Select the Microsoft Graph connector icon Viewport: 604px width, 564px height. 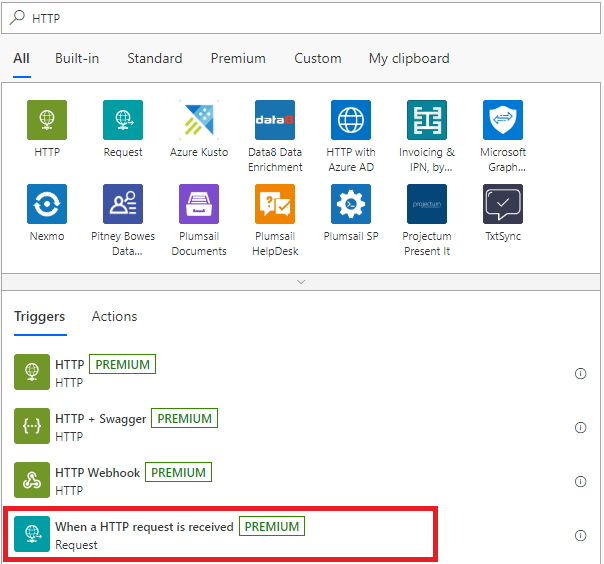[503, 120]
